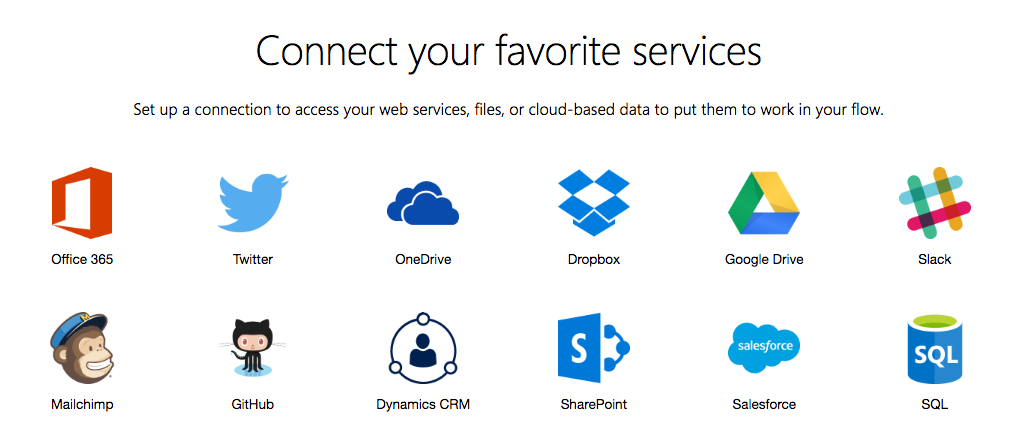Click the SQL database icon
The width and height of the screenshot is (1023, 445).
tap(934, 350)
